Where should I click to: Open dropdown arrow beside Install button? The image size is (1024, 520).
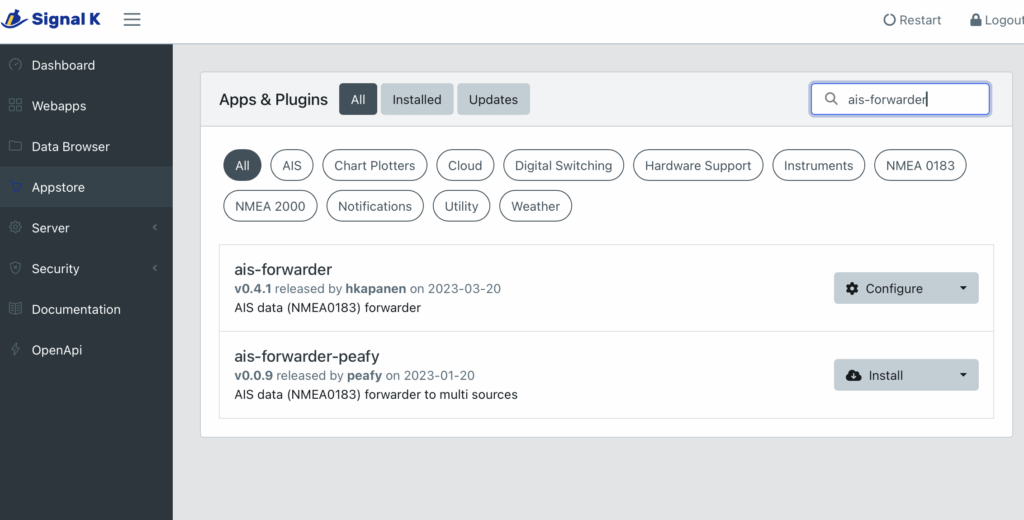point(962,375)
